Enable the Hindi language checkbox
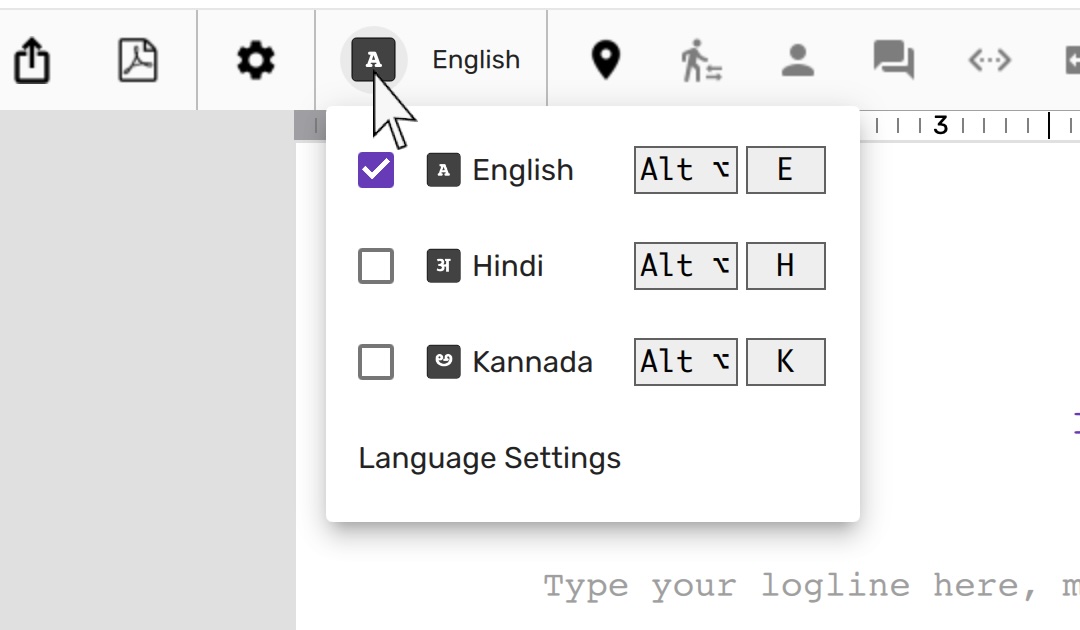Image resolution: width=1080 pixels, height=630 pixels. click(x=376, y=266)
